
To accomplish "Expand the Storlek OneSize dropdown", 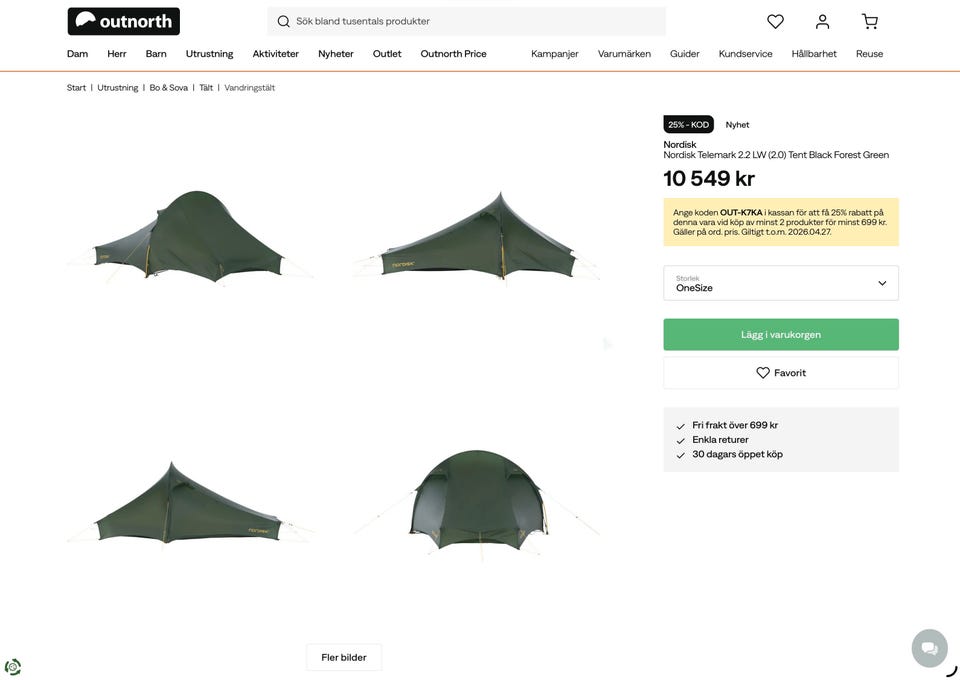I will pyautogui.click(x=780, y=283).
